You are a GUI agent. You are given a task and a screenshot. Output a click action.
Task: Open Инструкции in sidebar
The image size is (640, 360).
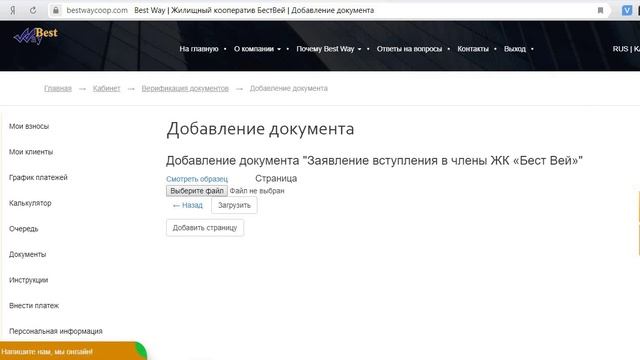[29, 280]
